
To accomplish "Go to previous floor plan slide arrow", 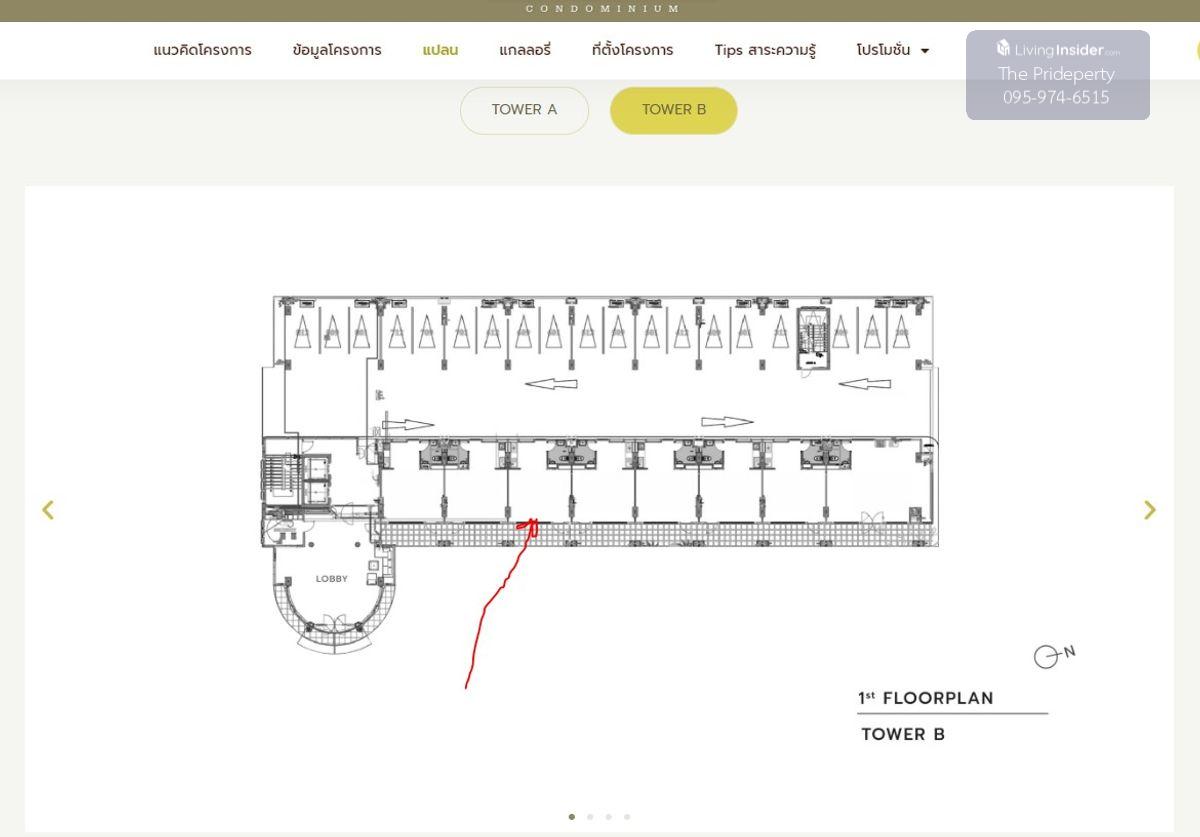I will click(48, 510).
